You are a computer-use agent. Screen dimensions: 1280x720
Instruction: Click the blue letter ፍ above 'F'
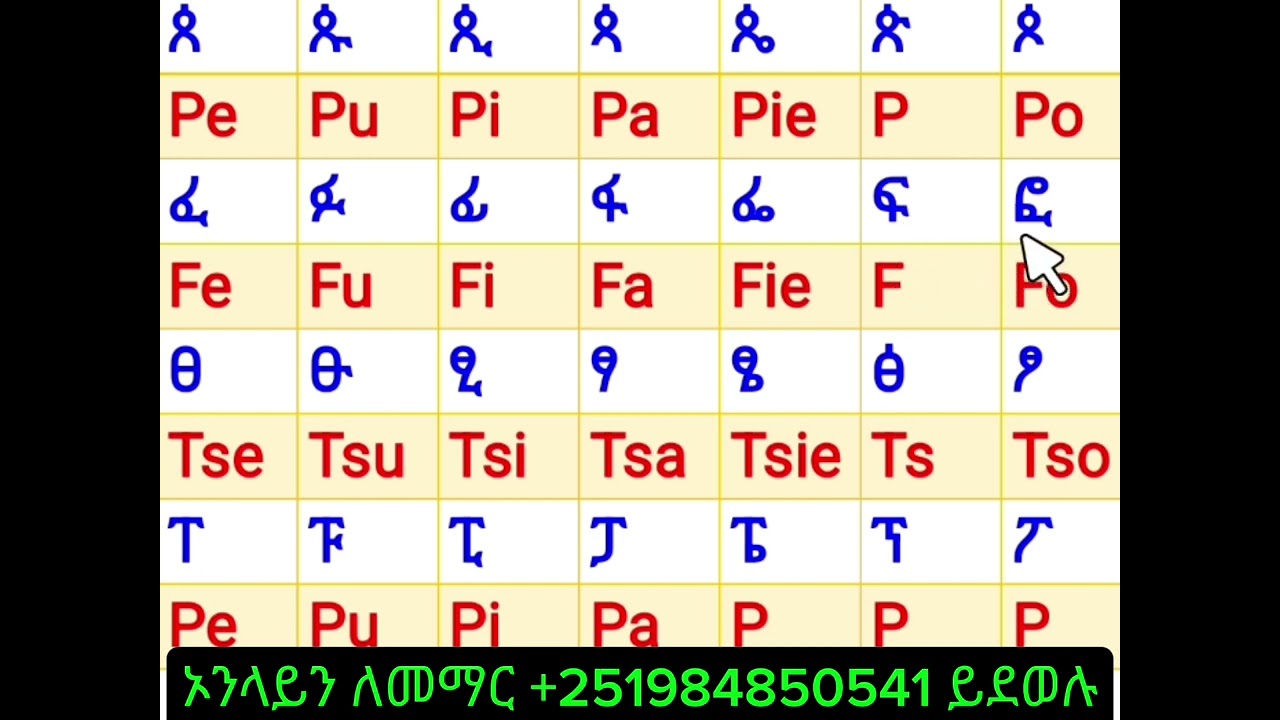(x=892, y=199)
